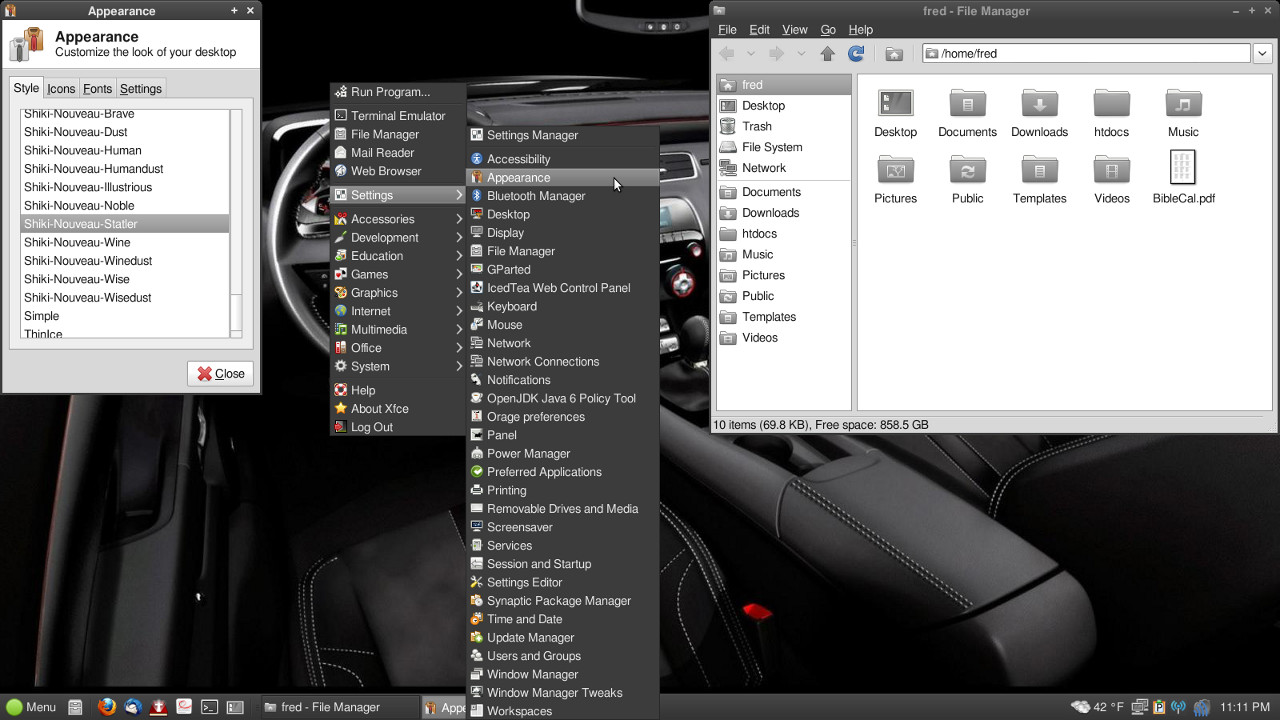The height and width of the screenshot is (720, 1280).
Task: Launch GParted from Settings submenu
Action: point(562,270)
